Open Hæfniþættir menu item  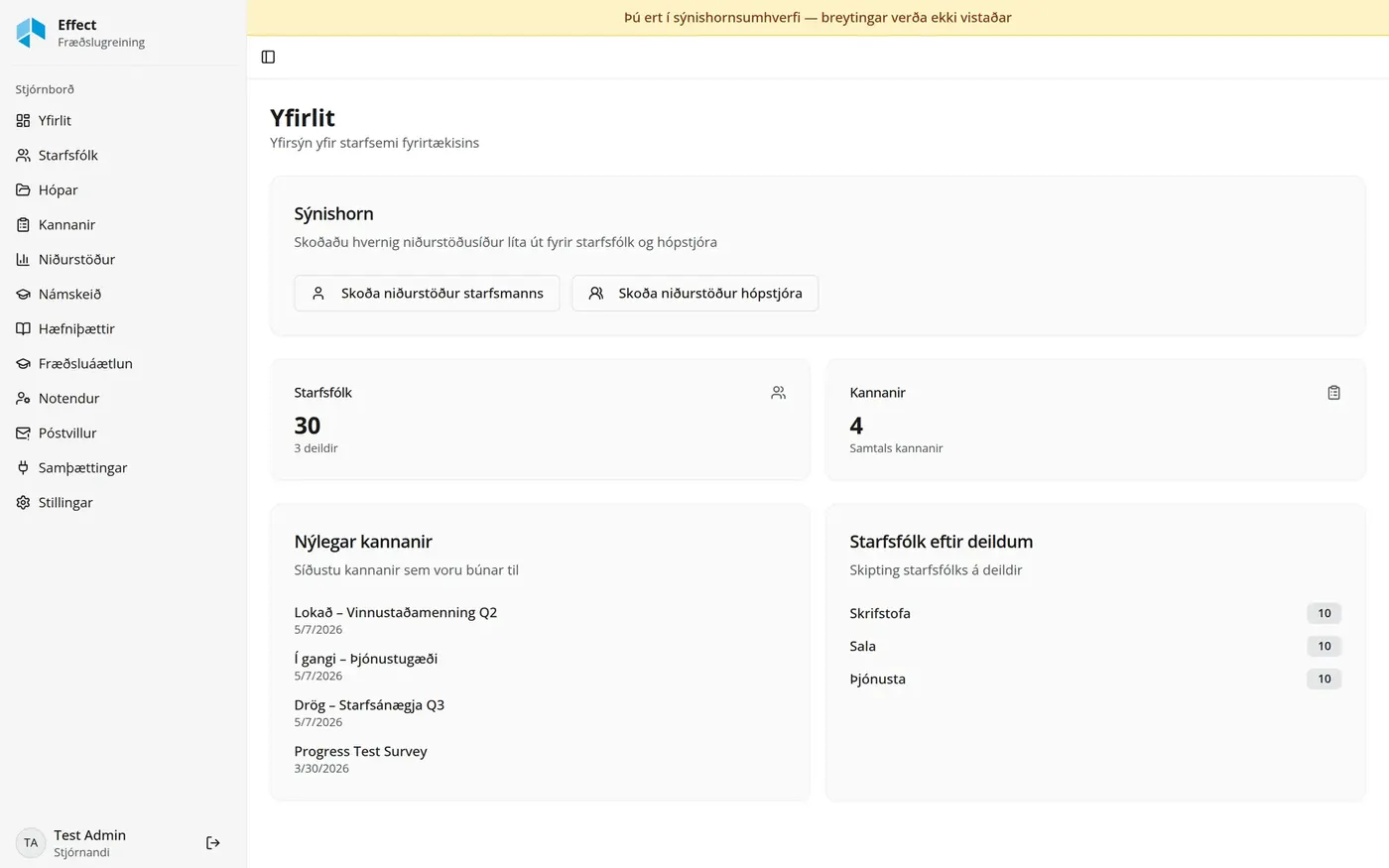click(x=123, y=328)
